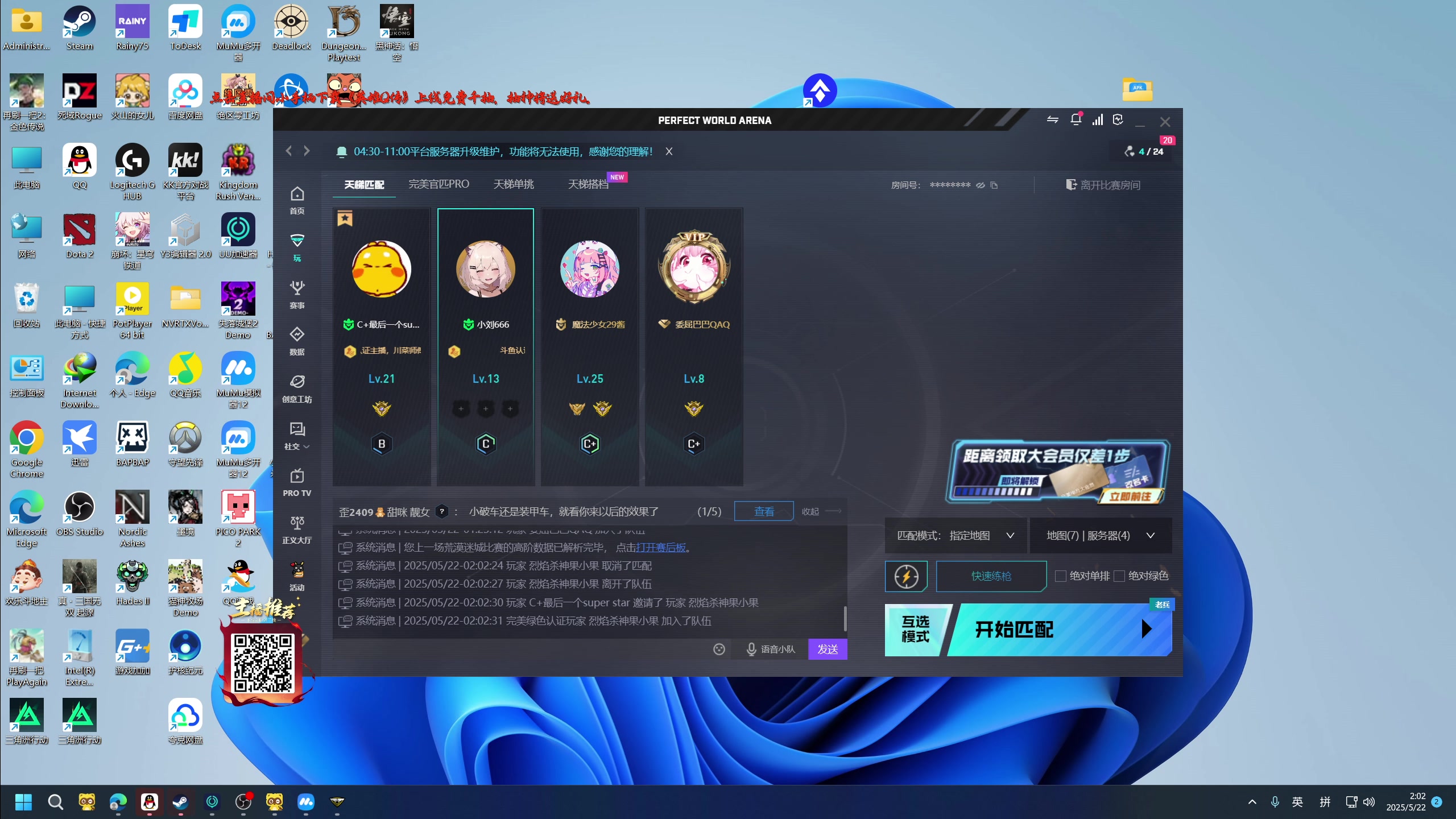The height and width of the screenshot is (819, 1456).
Task: Click the taskbar volume icon
Action: tap(1369, 802)
